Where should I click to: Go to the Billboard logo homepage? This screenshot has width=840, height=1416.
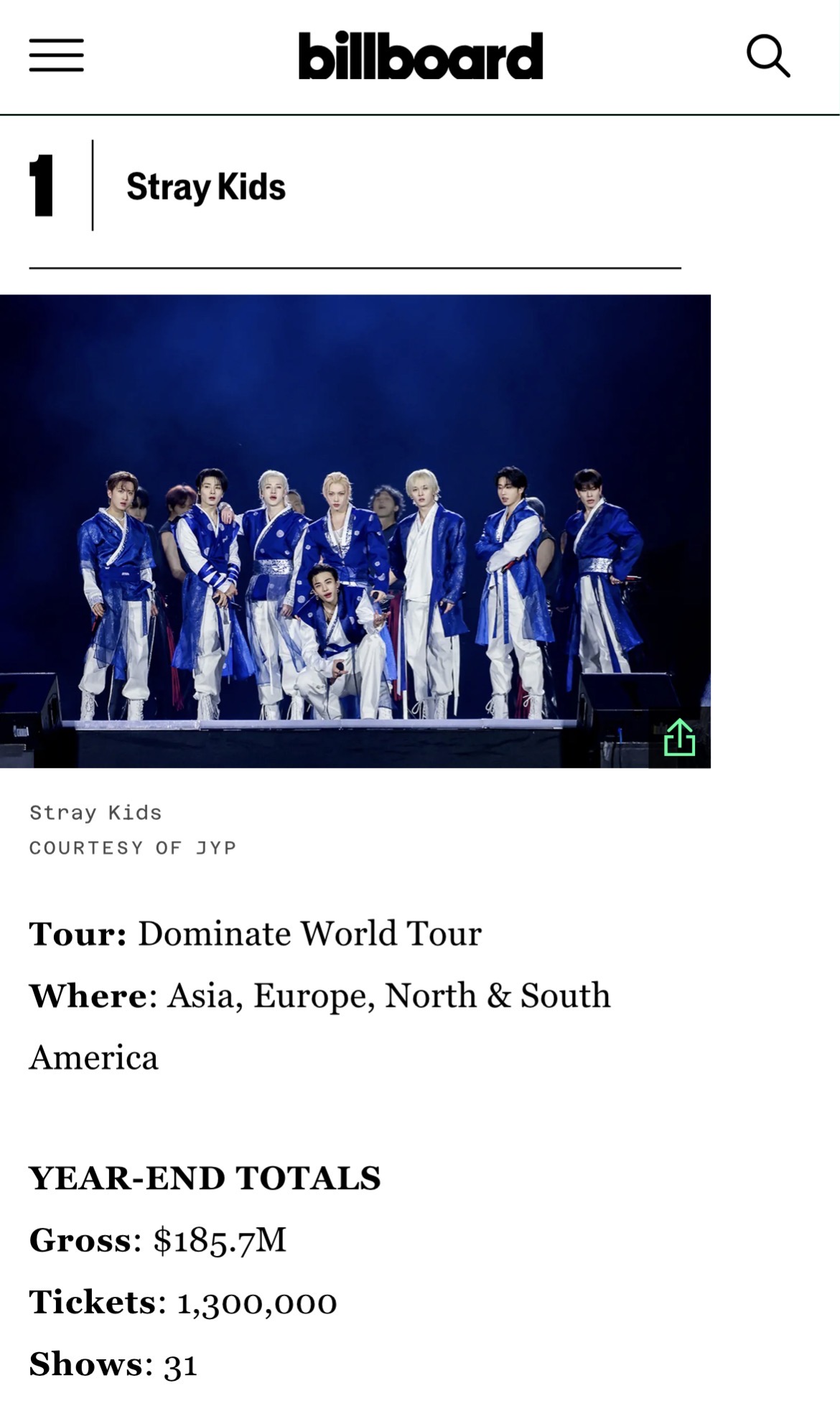point(420,55)
